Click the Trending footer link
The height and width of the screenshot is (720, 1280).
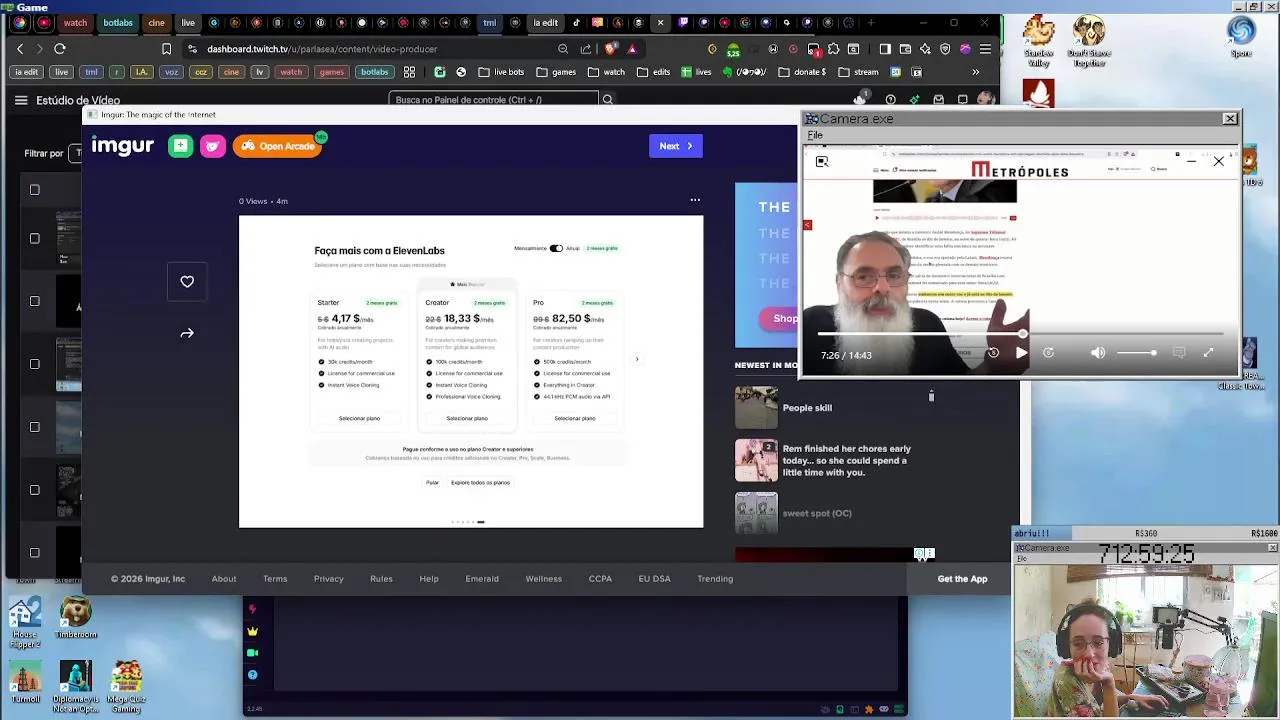(x=715, y=579)
